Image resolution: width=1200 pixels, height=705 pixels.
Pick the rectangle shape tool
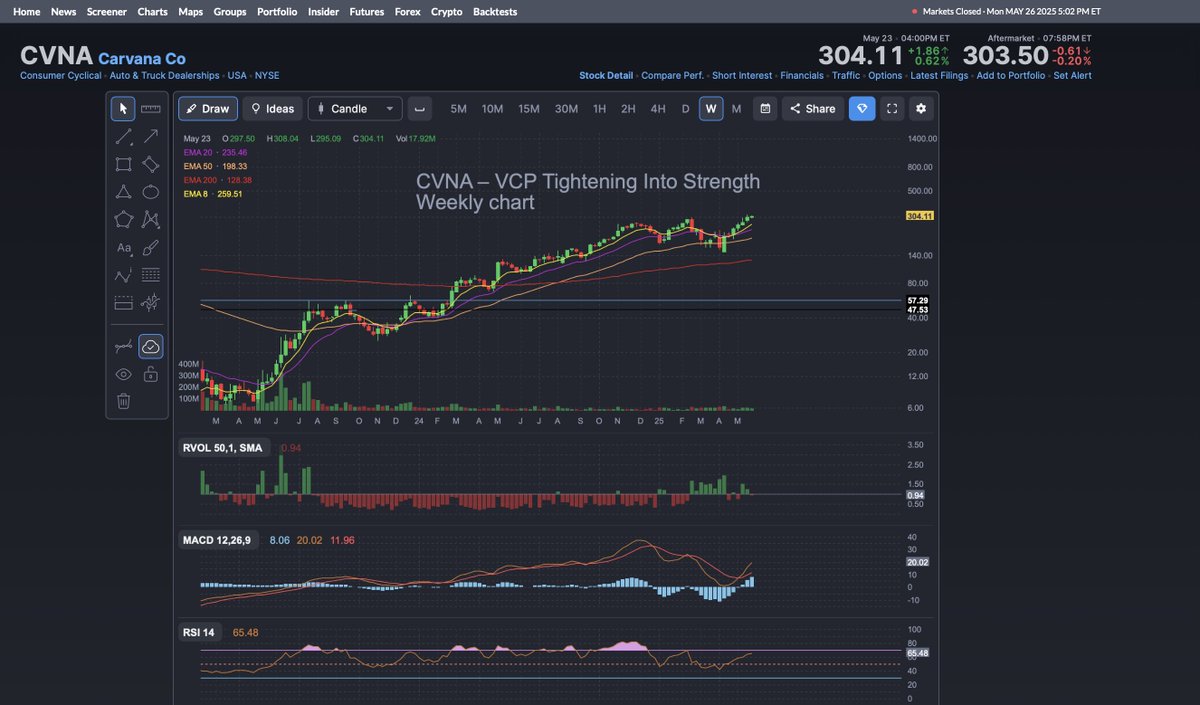(x=123, y=164)
